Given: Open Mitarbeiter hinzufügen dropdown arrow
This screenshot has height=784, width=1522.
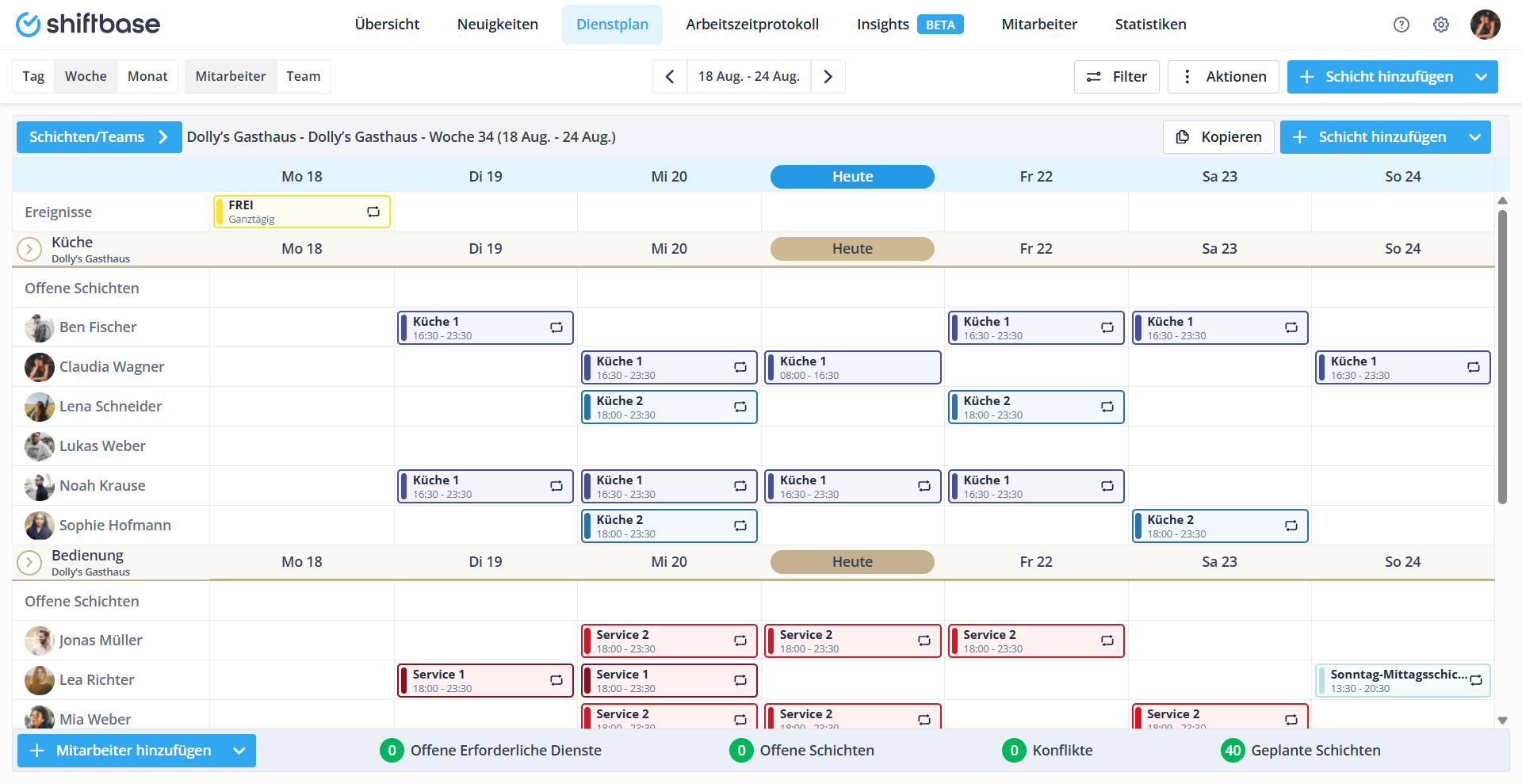Looking at the screenshot, I should pos(239,751).
